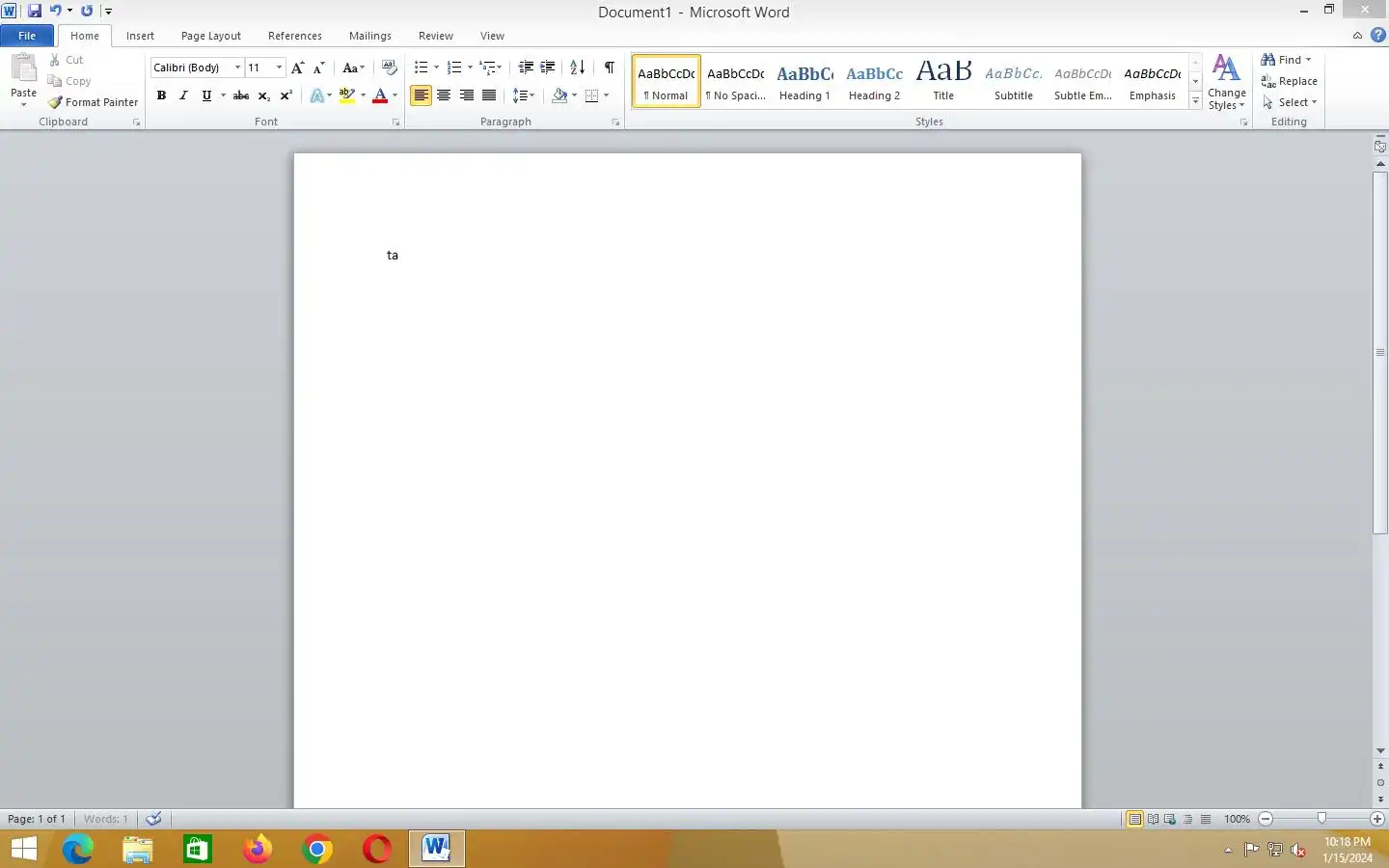Open the Change Styles dropdown
Image resolution: width=1389 pixels, height=868 pixels.
(1226, 82)
